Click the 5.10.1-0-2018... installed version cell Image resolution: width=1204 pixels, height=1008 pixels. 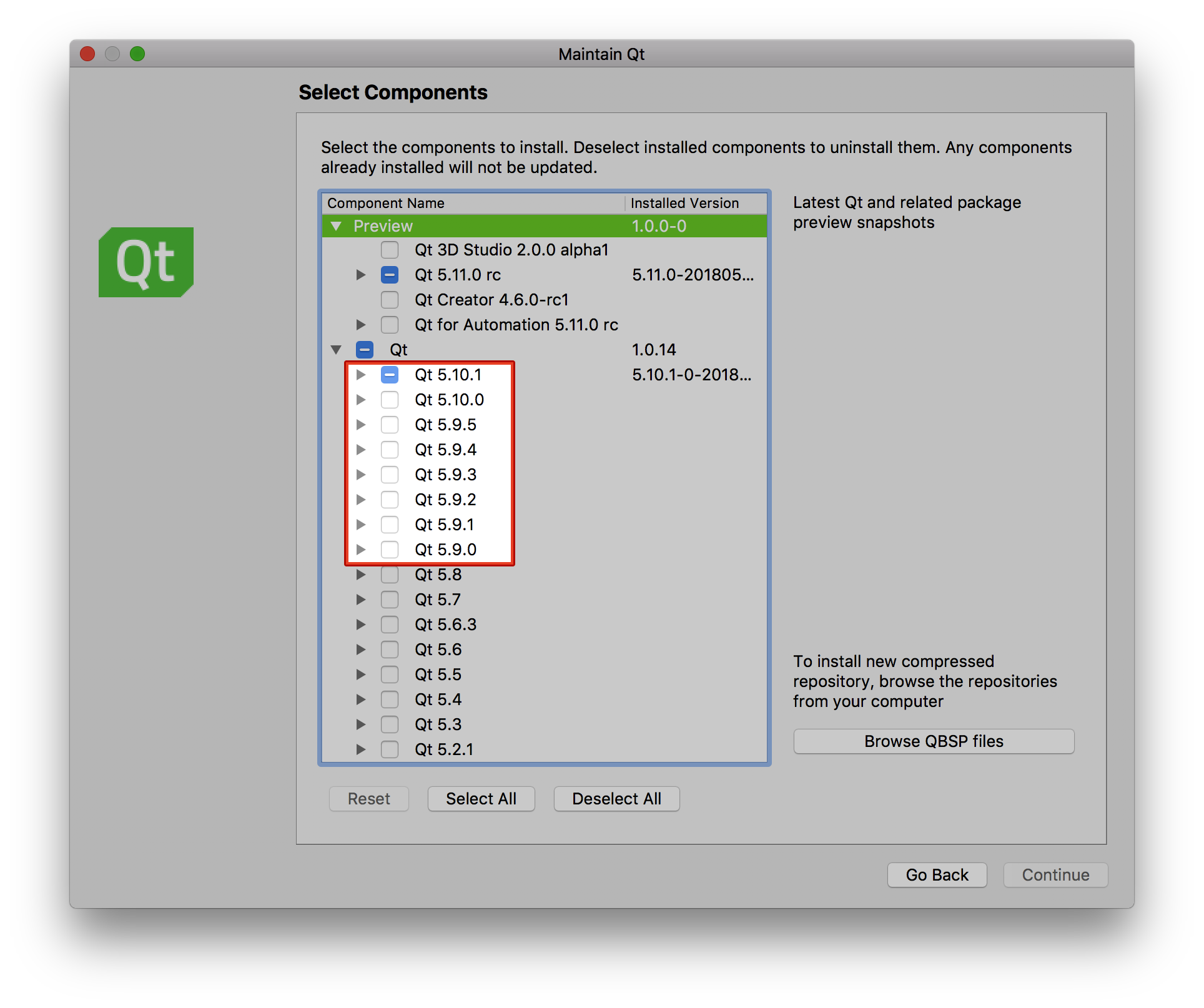691,375
